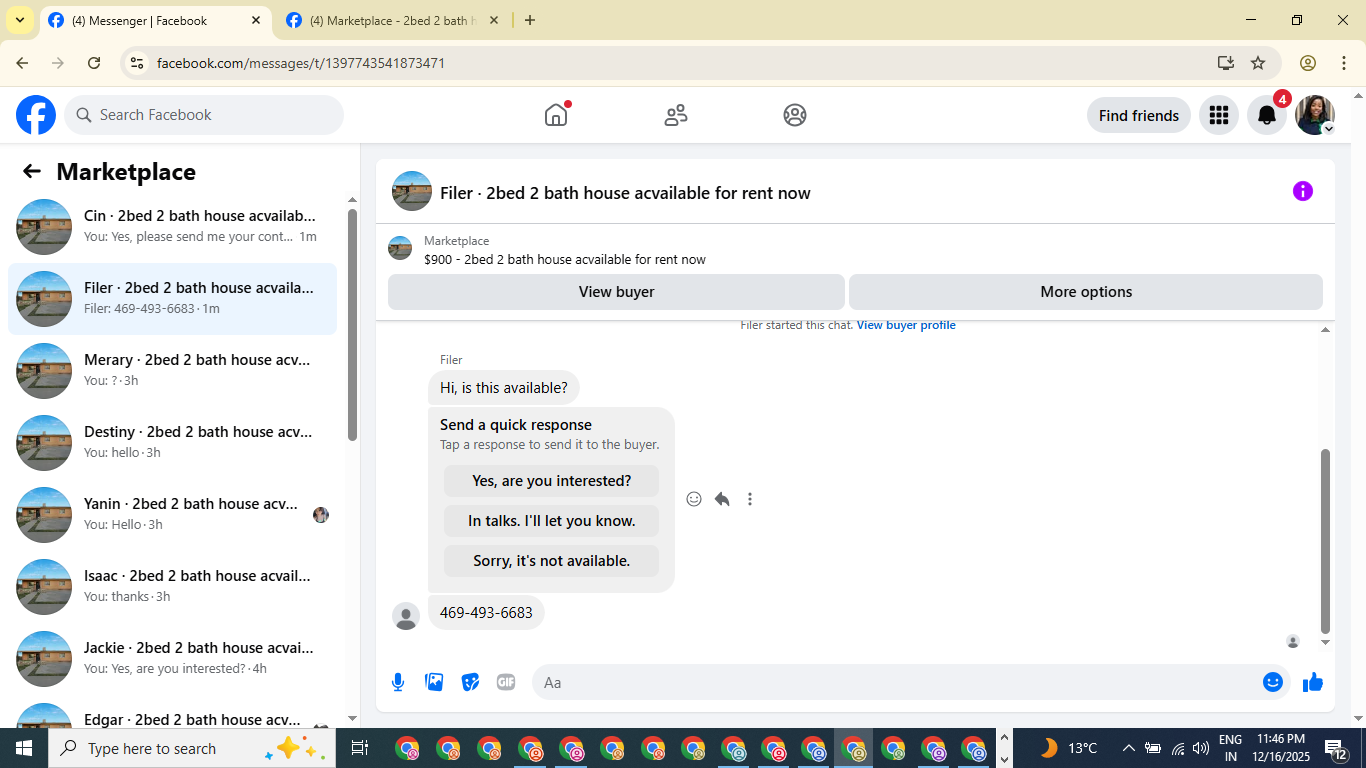This screenshot has height=768, width=1366.
Task: View site information icon in address bar
Action: 137,63
